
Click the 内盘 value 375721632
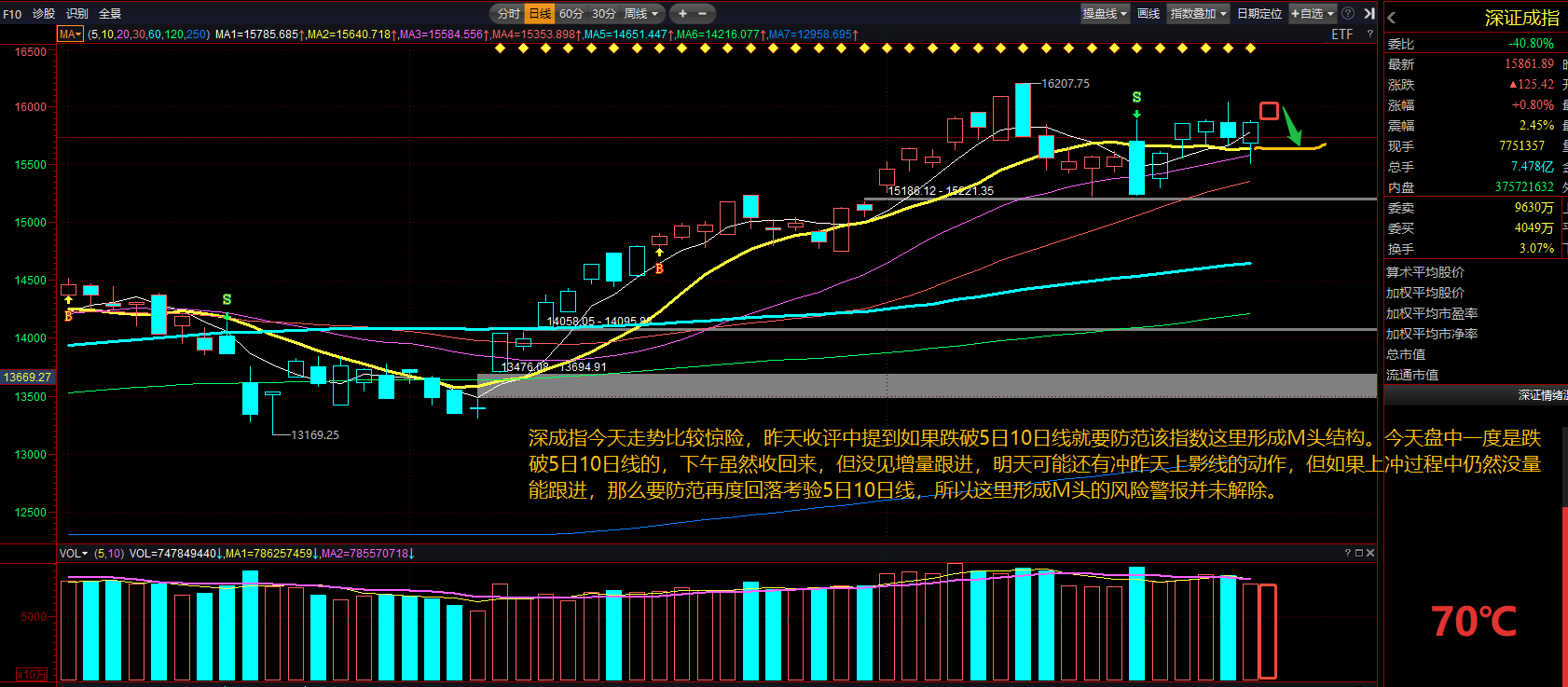[x=1524, y=186]
